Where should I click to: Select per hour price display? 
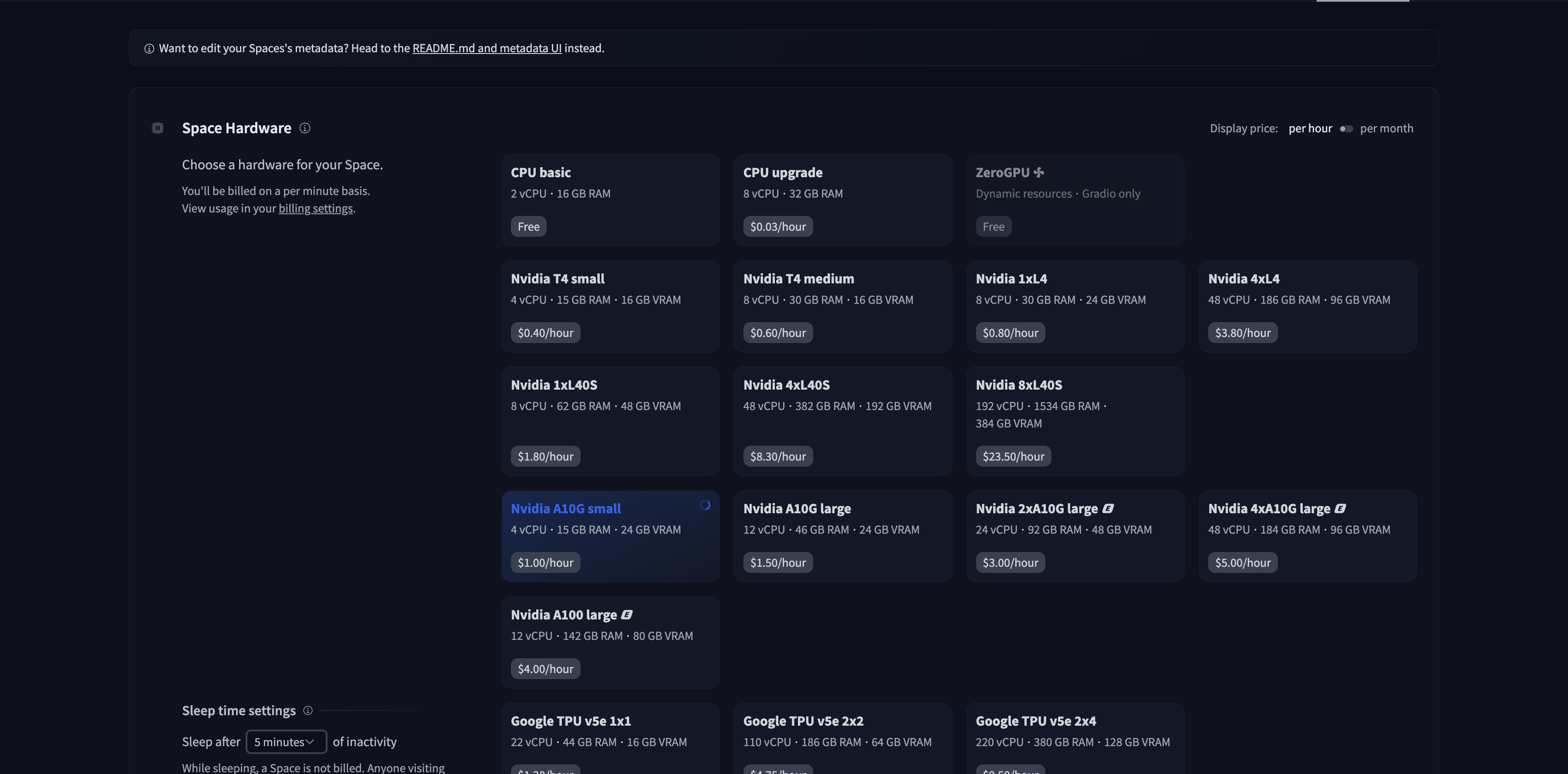click(x=1310, y=128)
